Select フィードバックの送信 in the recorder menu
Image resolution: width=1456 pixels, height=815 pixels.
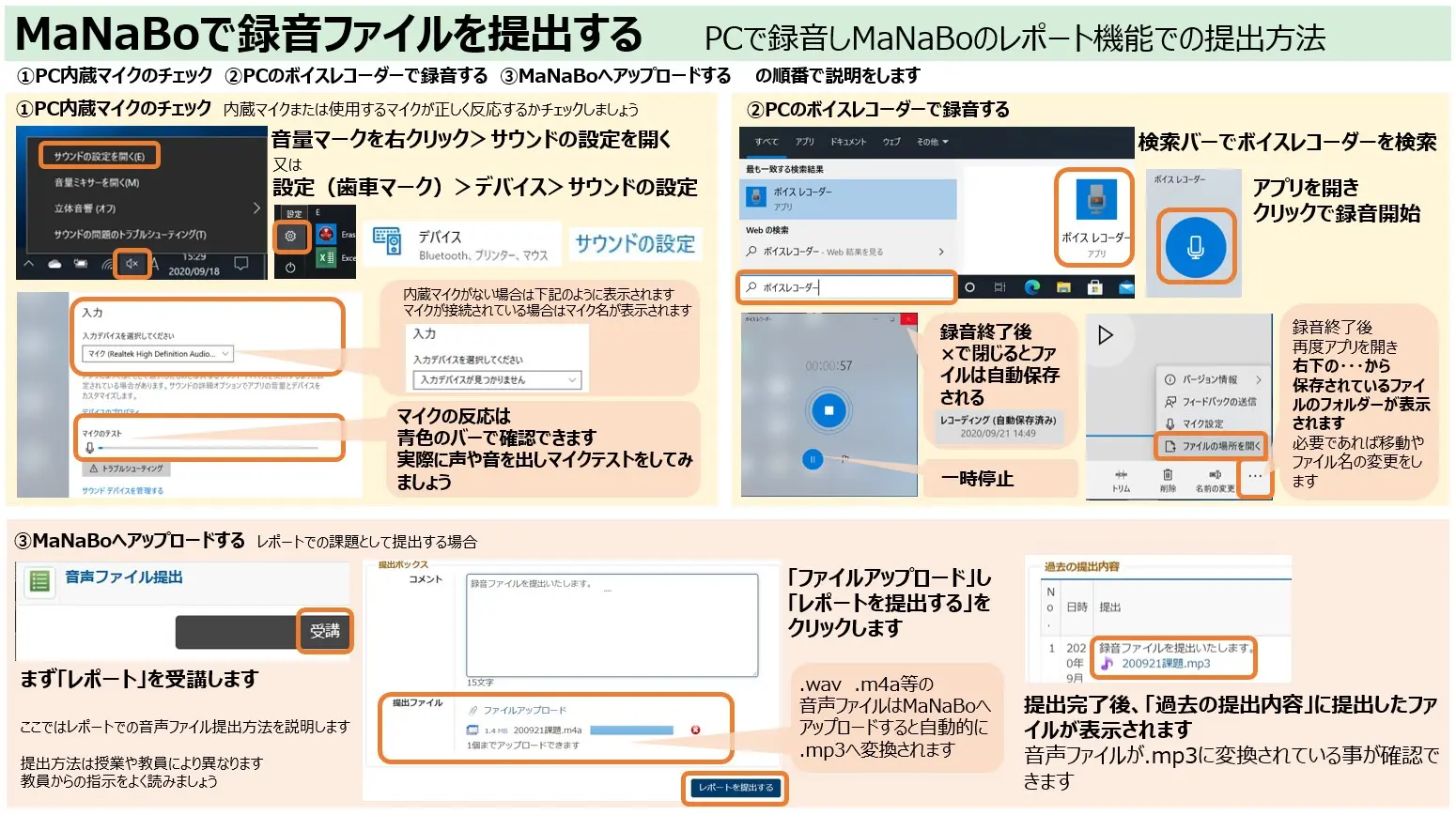point(1213,402)
